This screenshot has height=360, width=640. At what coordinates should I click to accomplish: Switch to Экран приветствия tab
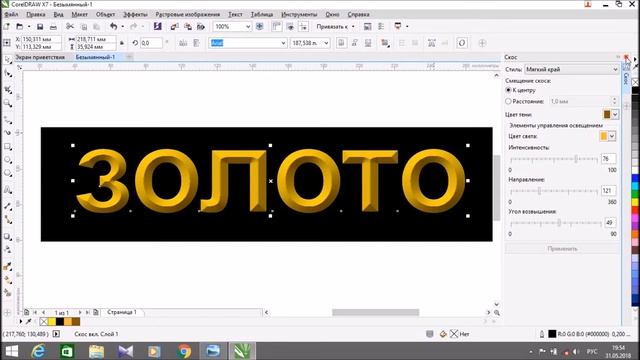tap(40, 57)
